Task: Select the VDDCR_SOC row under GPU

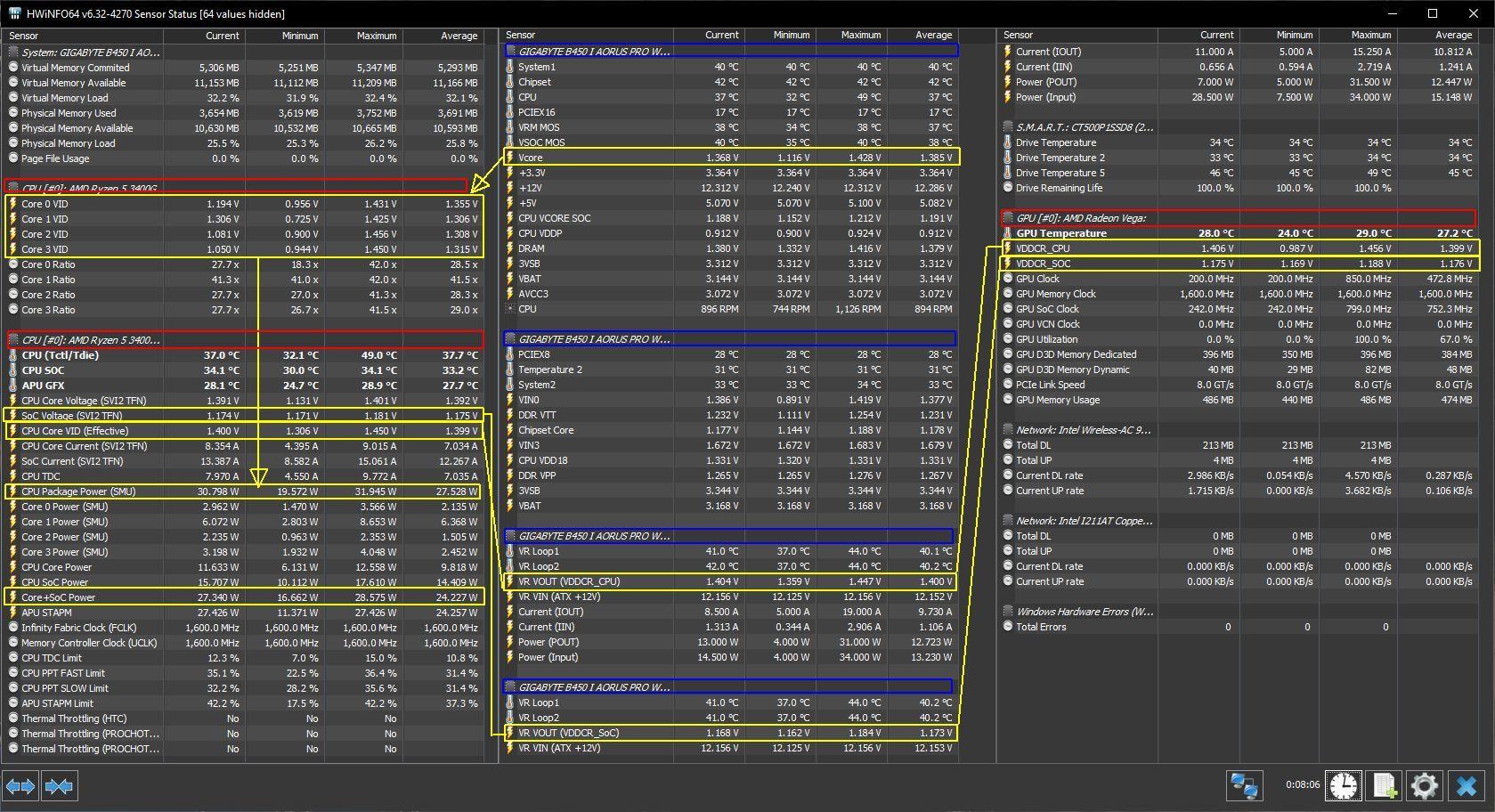Action: [1239, 264]
